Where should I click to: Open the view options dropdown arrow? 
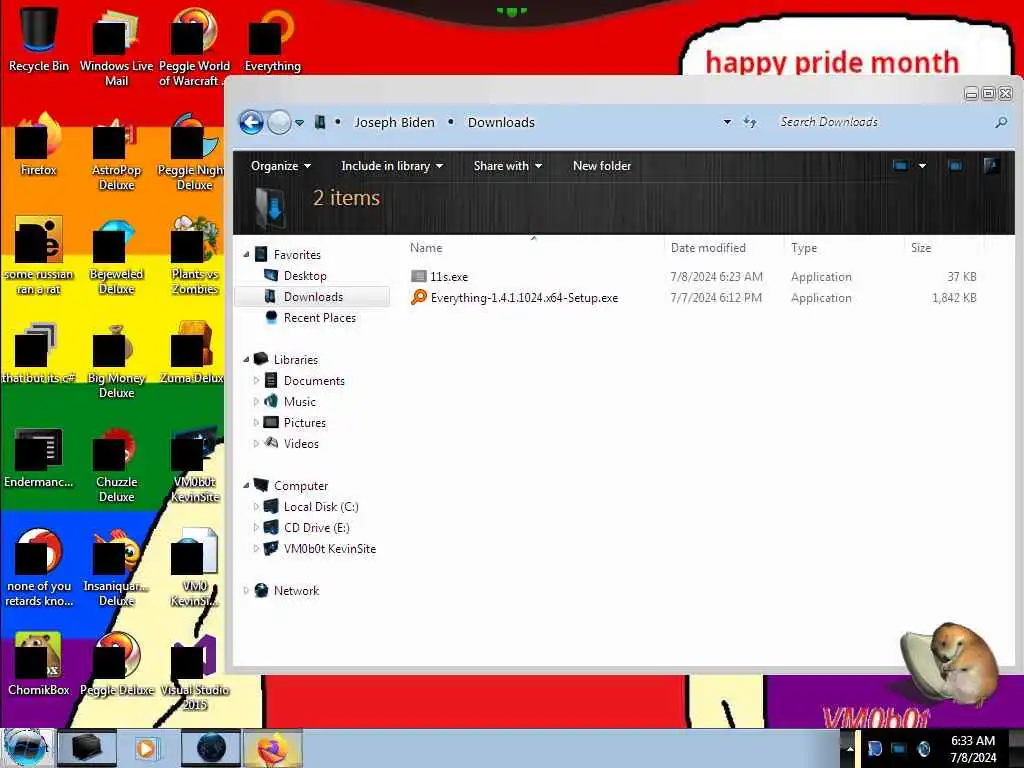coord(922,166)
